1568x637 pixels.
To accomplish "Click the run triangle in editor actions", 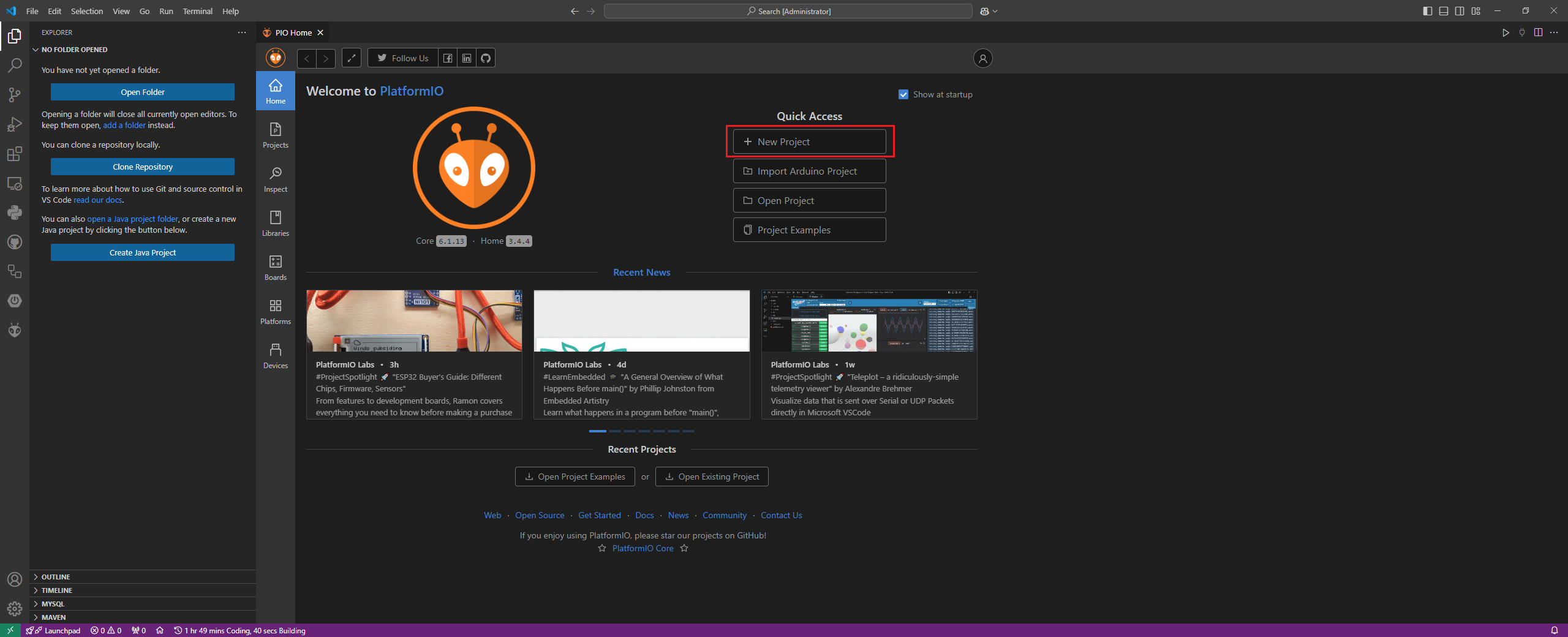I will [1506, 32].
